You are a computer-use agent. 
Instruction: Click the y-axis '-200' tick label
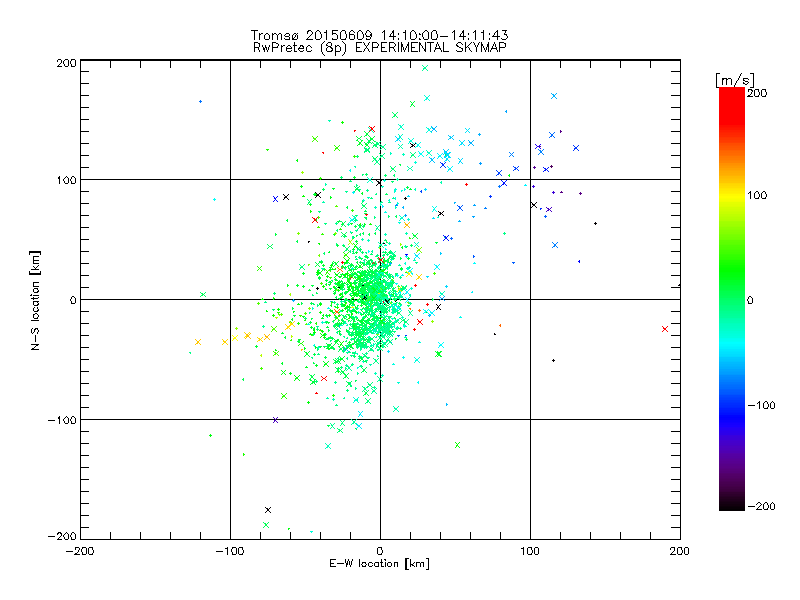[x=62, y=536]
